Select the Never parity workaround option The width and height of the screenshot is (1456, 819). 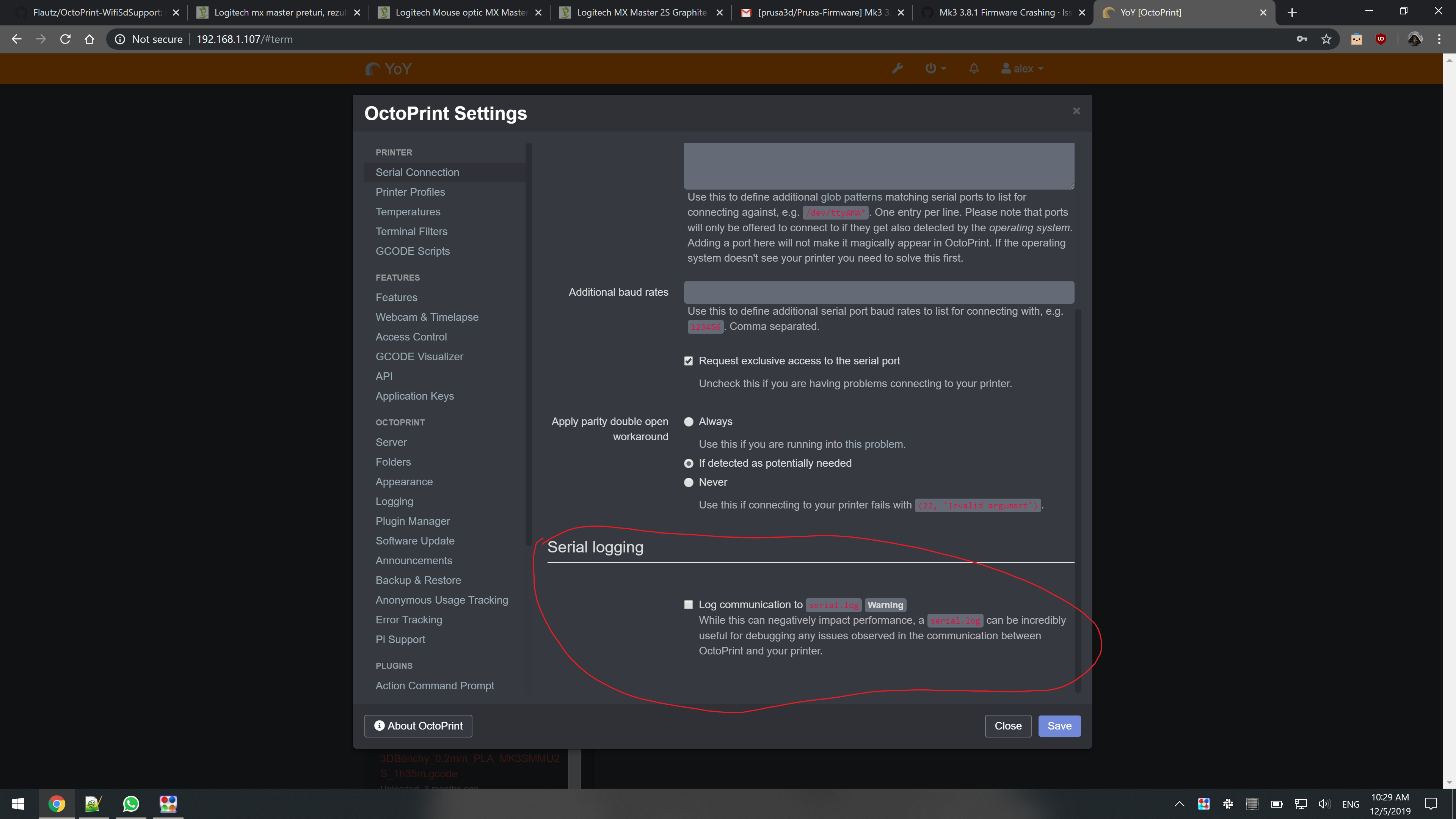coord(689,483)
